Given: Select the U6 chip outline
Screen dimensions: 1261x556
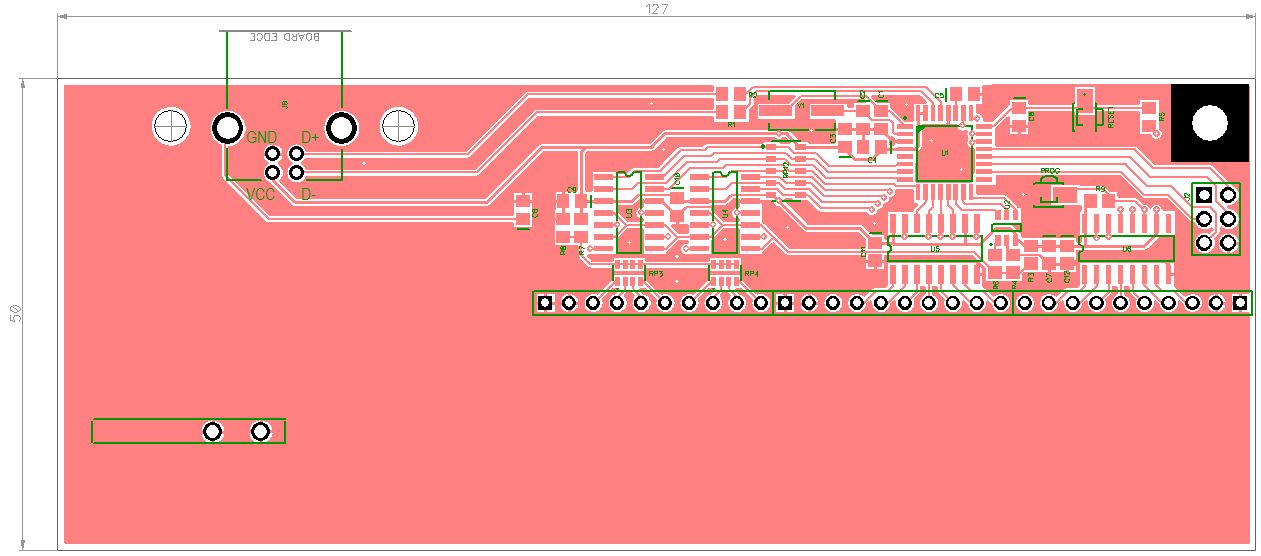Looking at the screenshot, I should pyautogui.click(x=1125, y=248).
